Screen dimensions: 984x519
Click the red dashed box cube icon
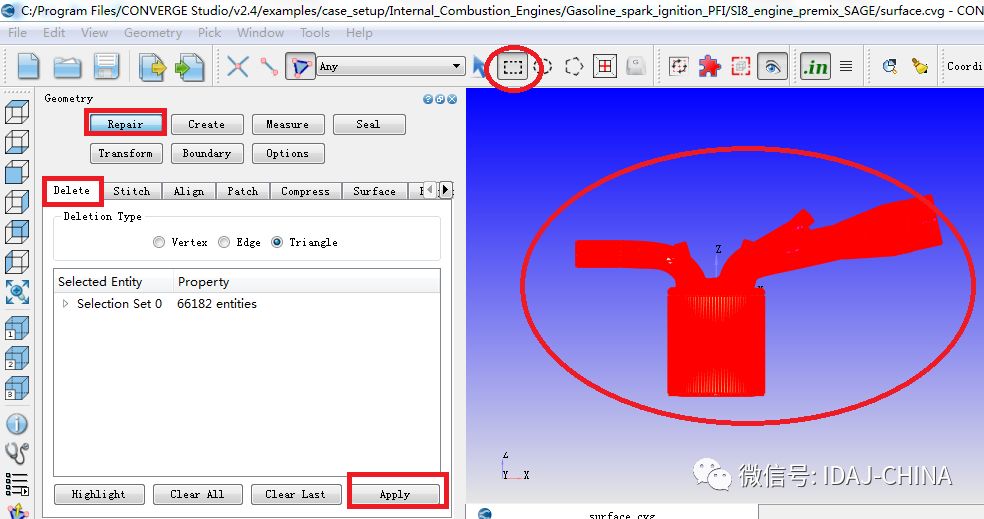coord(741,66)
